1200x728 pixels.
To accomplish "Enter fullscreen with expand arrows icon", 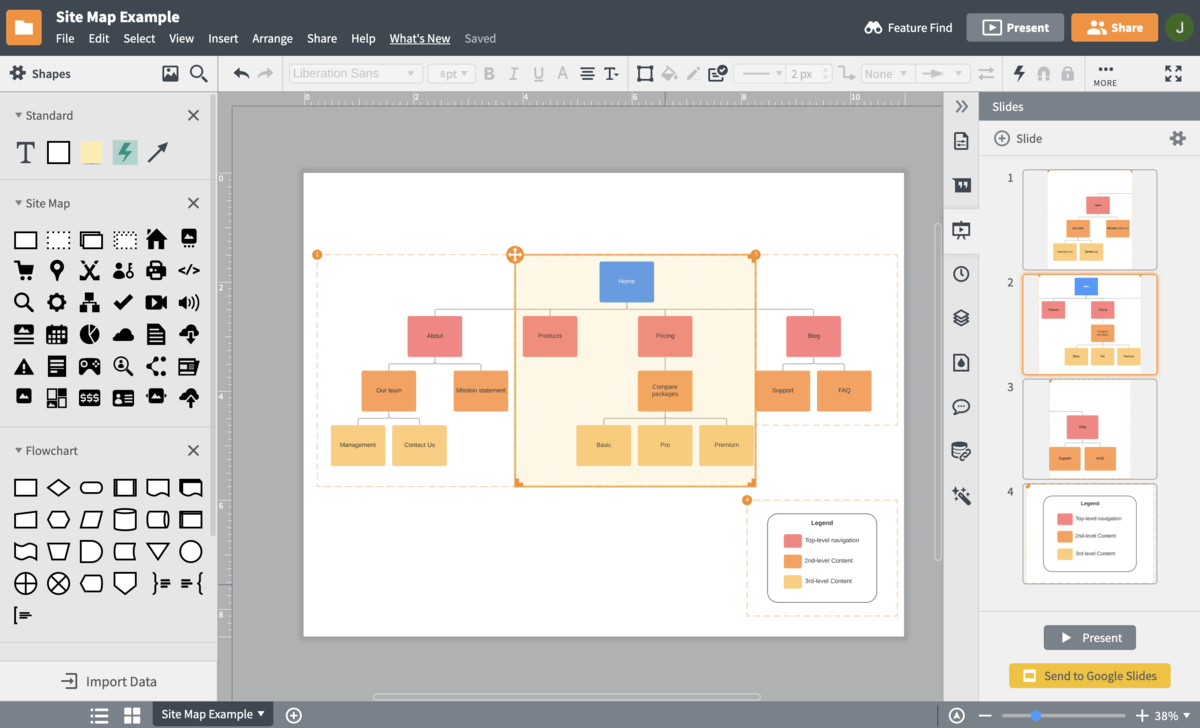I will [1173, 73].
